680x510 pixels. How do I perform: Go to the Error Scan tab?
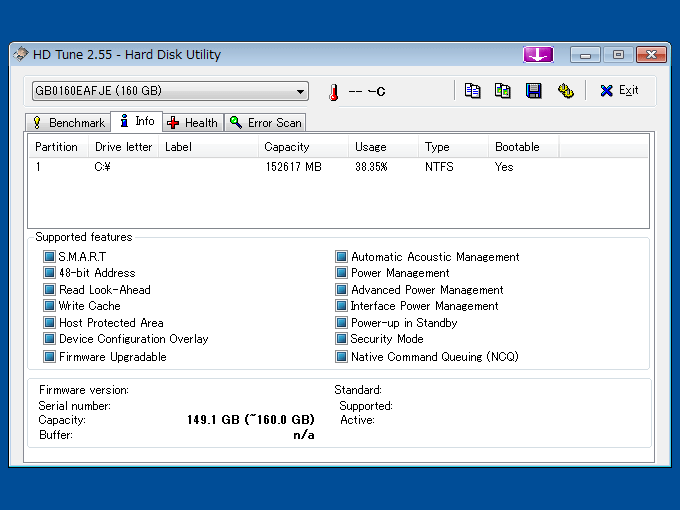(265, 123)
